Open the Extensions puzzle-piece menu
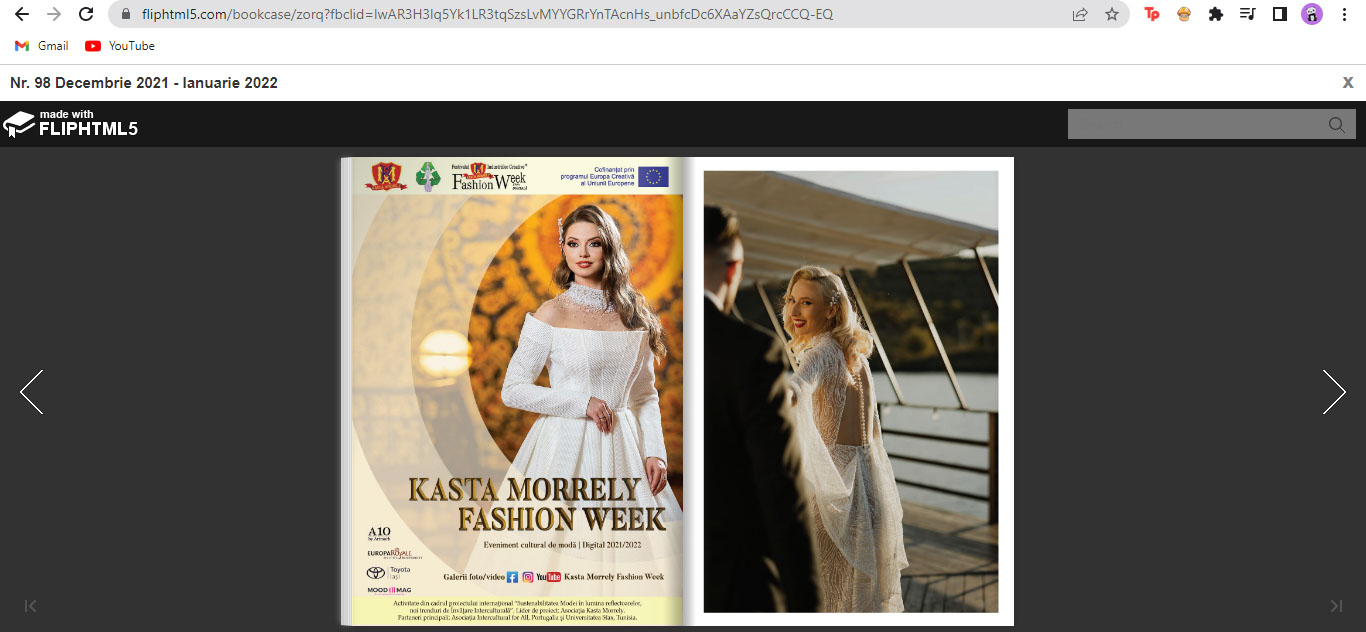The width and height of the screenshot is (1366, 632). coord(1216,15)
